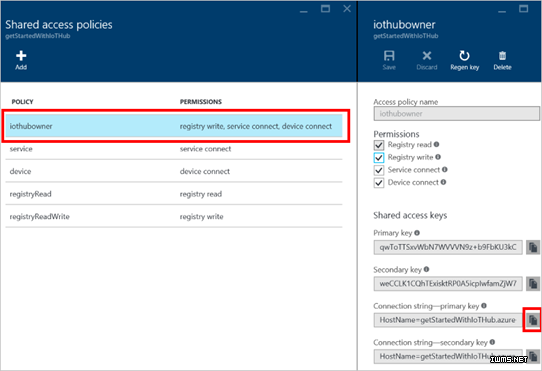Viewport: 542px width, 371px height.
Task: Add a new shared access policy
Action: click(21, 60)
